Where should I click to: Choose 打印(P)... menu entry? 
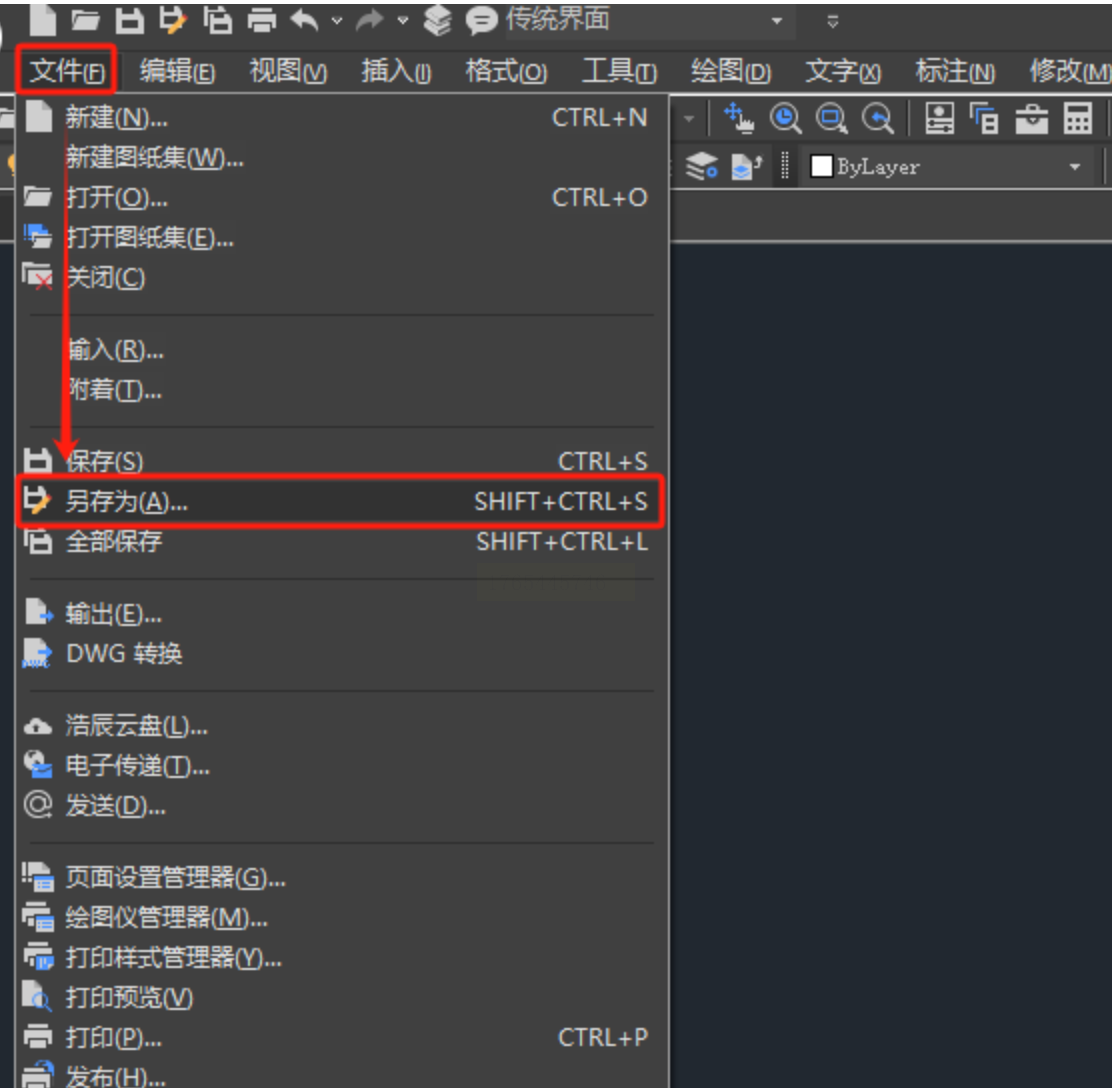pyautogui.click(x=342, y=1038)
